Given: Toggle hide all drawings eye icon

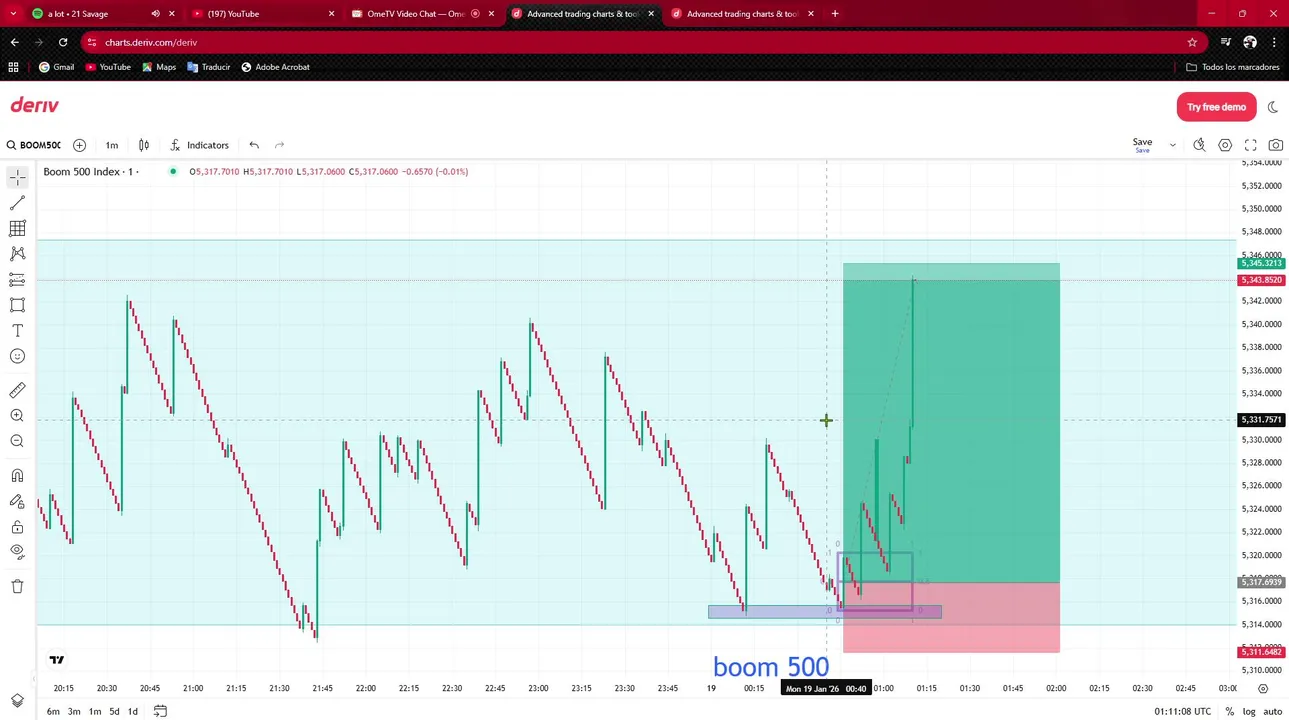Looking at the screenshot, I should (x=17, y=552).
